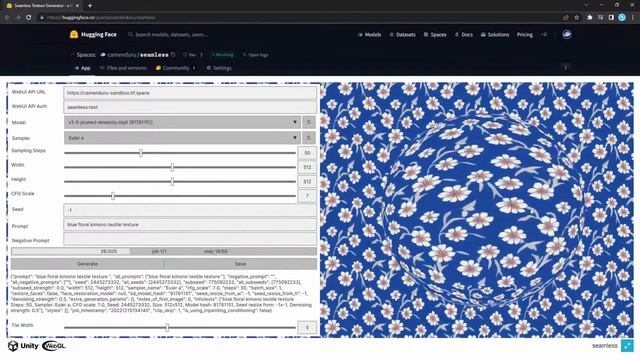Image resolution: width=640 pixels, height=360 pixels.
Task: Refresh the sampler list
Action: pos(309,138)
